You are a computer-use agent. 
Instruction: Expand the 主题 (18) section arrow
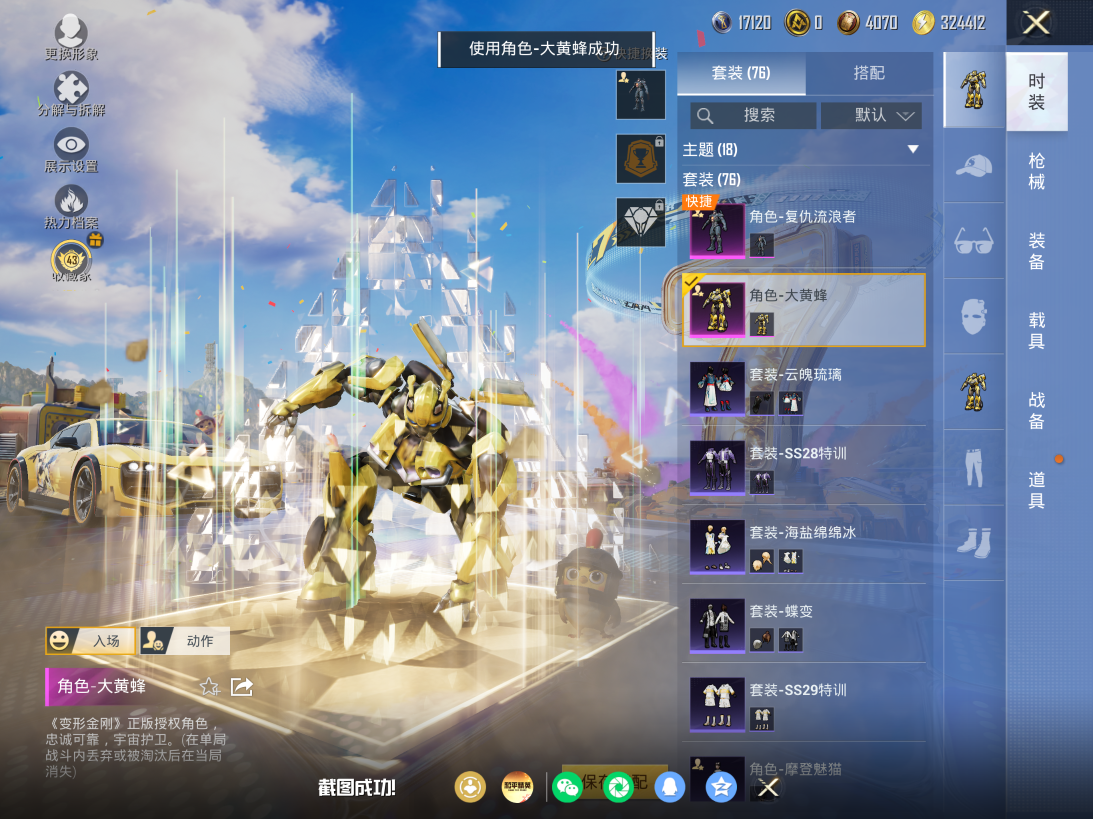pos(912,149)
